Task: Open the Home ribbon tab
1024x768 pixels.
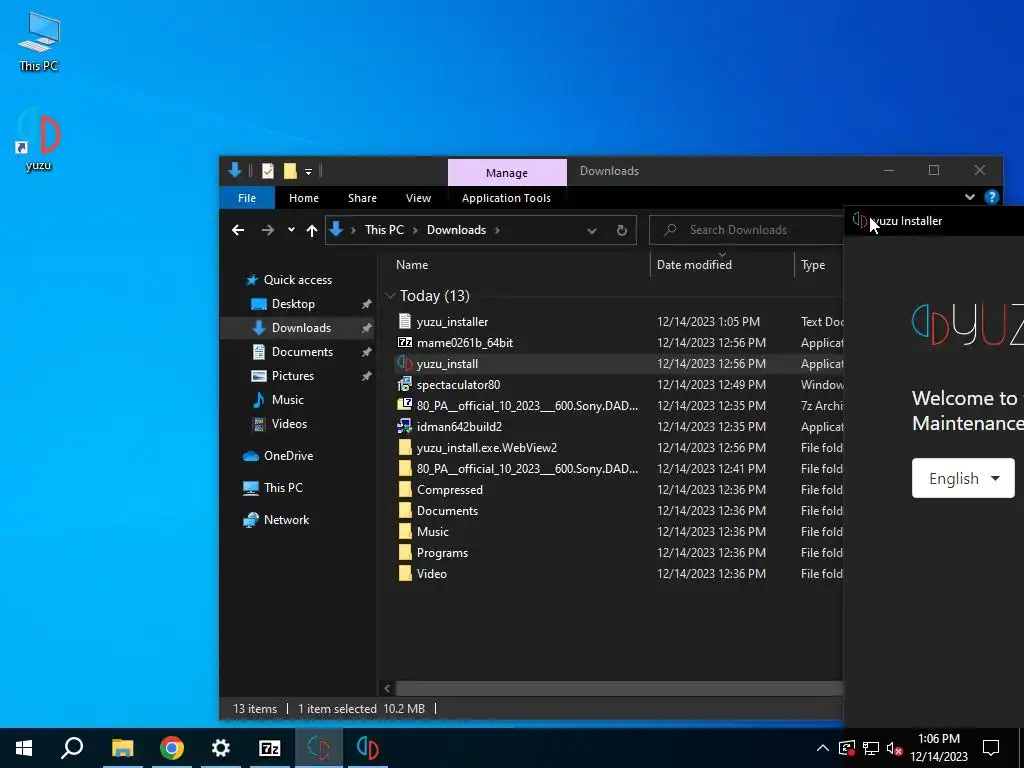Action: pos(304,198)
